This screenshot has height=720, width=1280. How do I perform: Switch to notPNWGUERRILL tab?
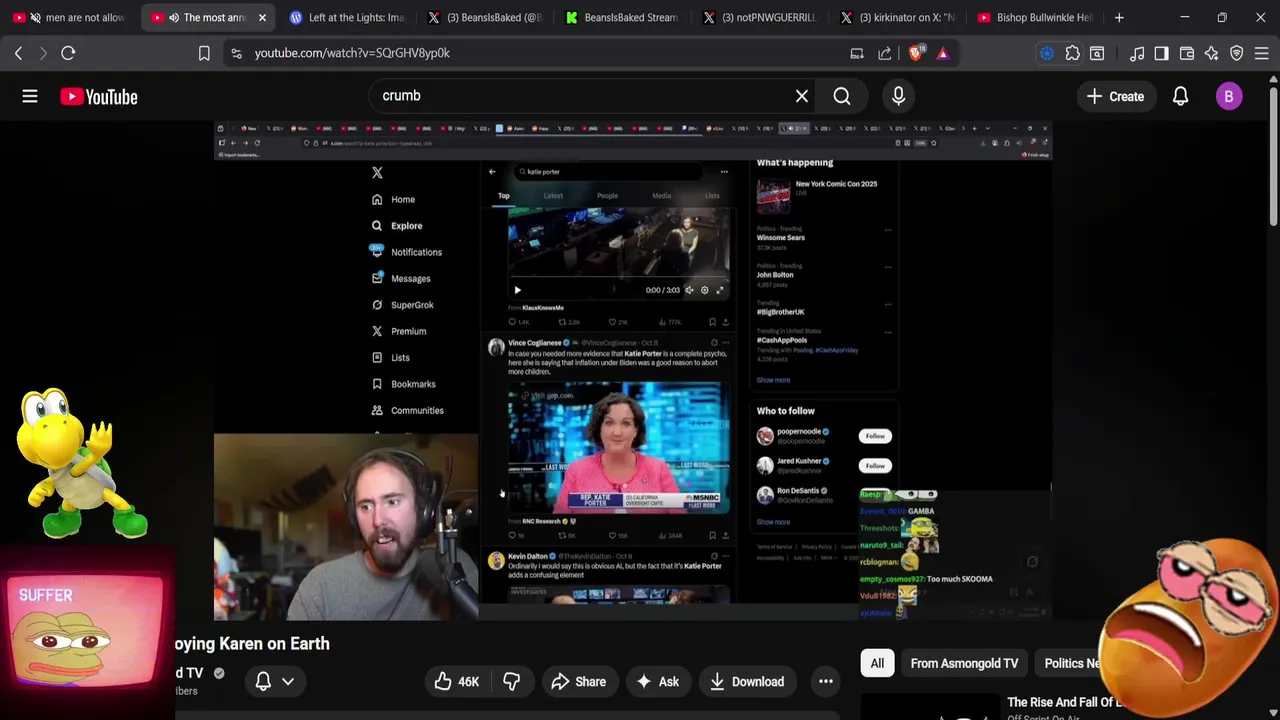click(760, 17)
